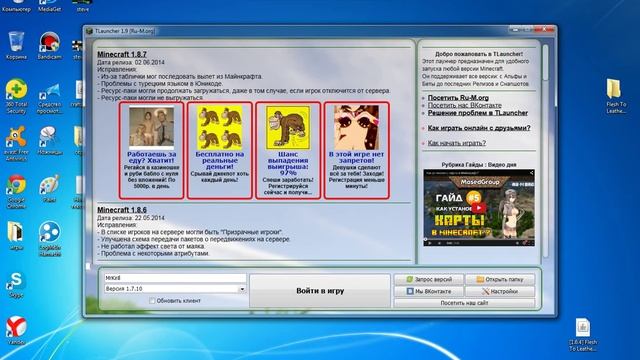
Task: Open the Корзина recycle bin icon
Action: coord(16,45)
